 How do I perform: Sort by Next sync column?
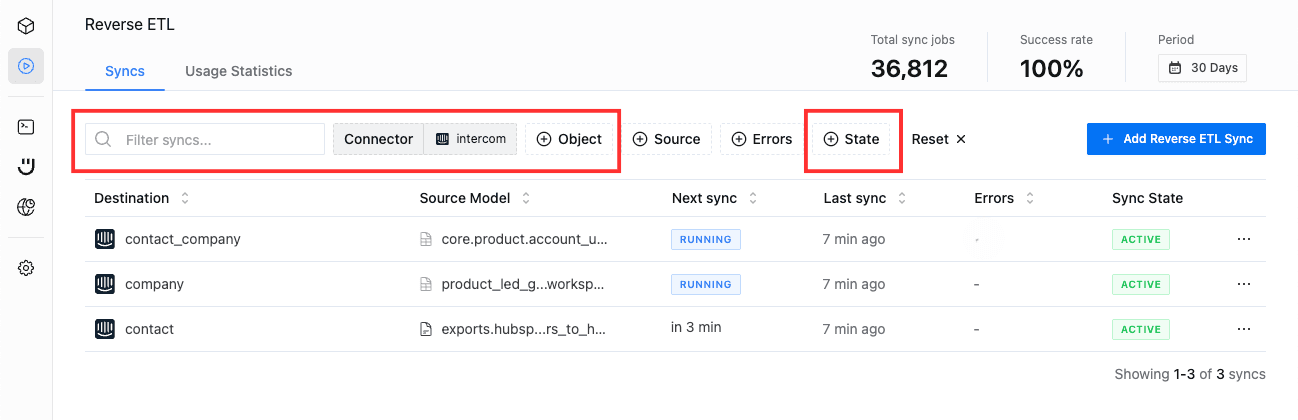click(715, 198)
